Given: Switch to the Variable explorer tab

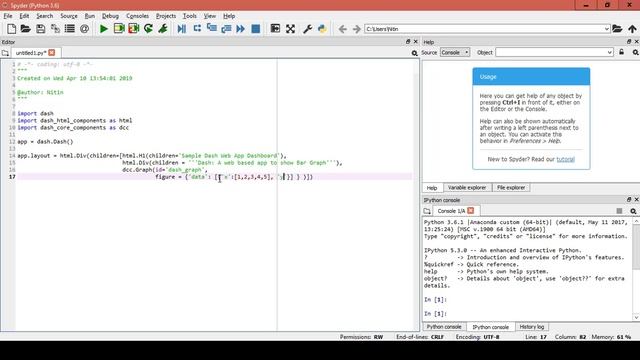Looking at the screenshot, I should point(467,188).
